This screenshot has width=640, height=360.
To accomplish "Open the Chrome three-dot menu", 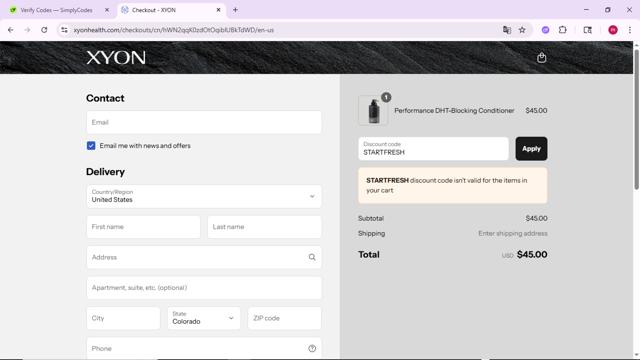I will pos(630,30).
